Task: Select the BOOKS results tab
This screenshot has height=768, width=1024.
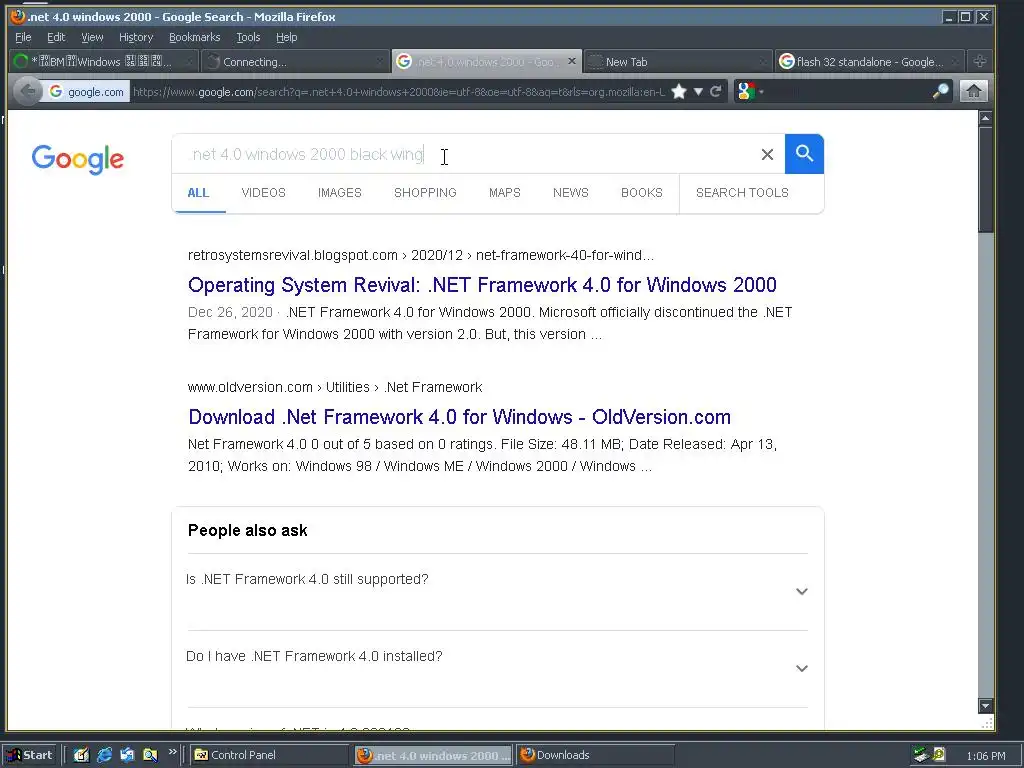Action: coord(642,193)
